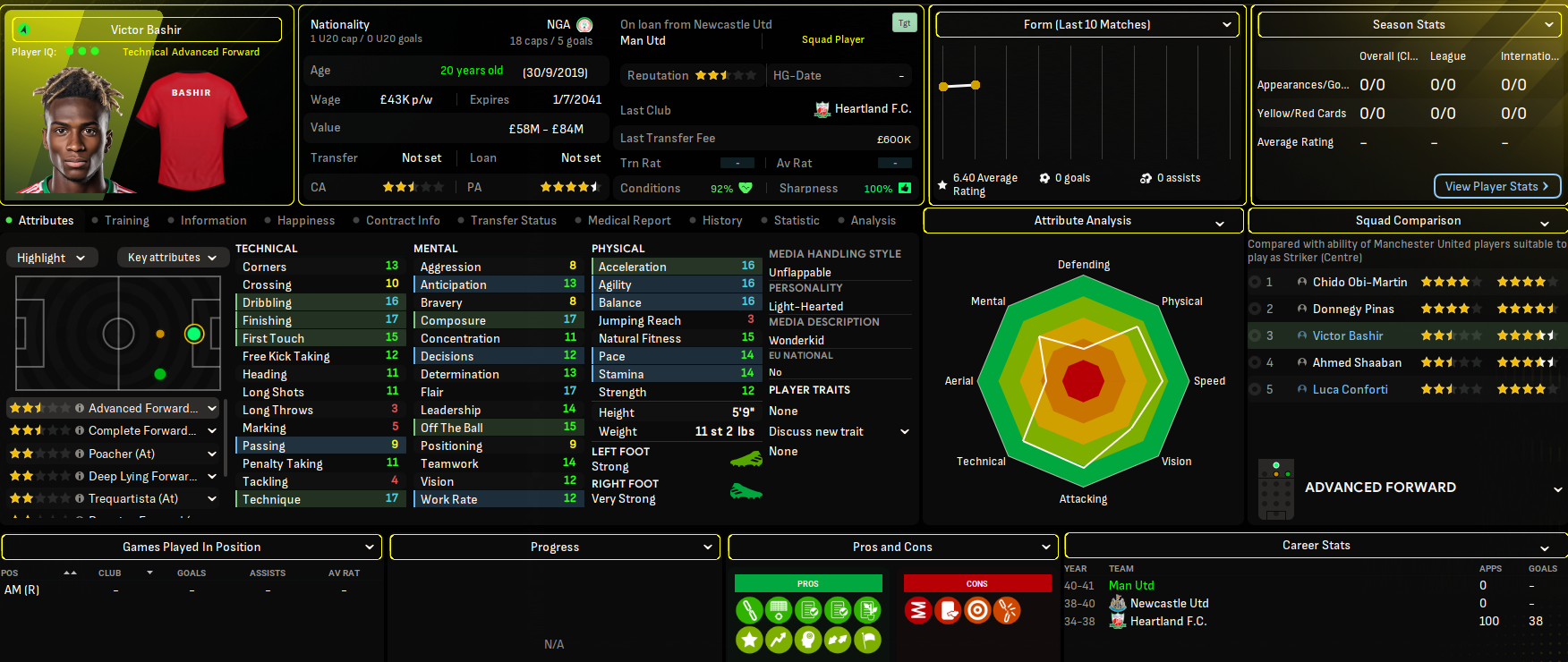Open the Form (Last 10 Matches) dropdown

pos(1087,24)
